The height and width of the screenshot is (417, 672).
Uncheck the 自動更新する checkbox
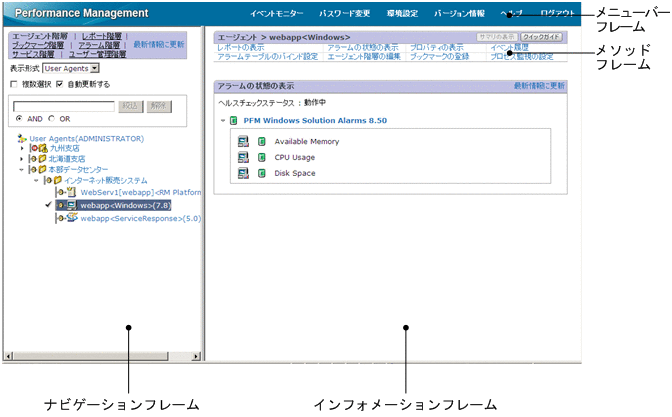point(60,84)
